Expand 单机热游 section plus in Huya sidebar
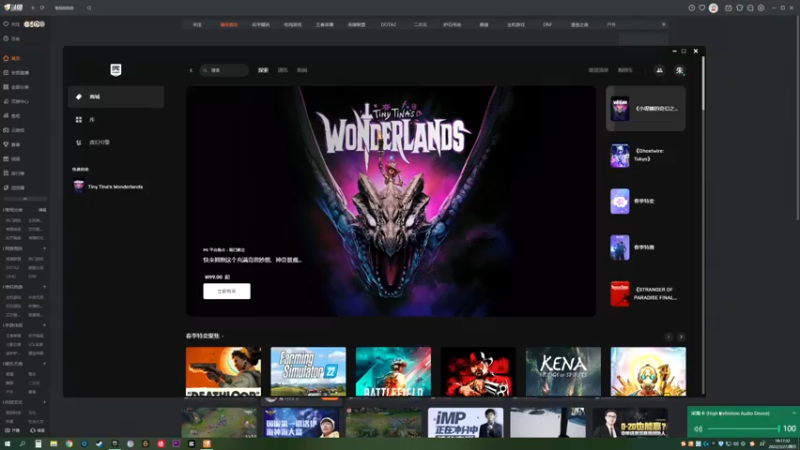 point(44,287)
